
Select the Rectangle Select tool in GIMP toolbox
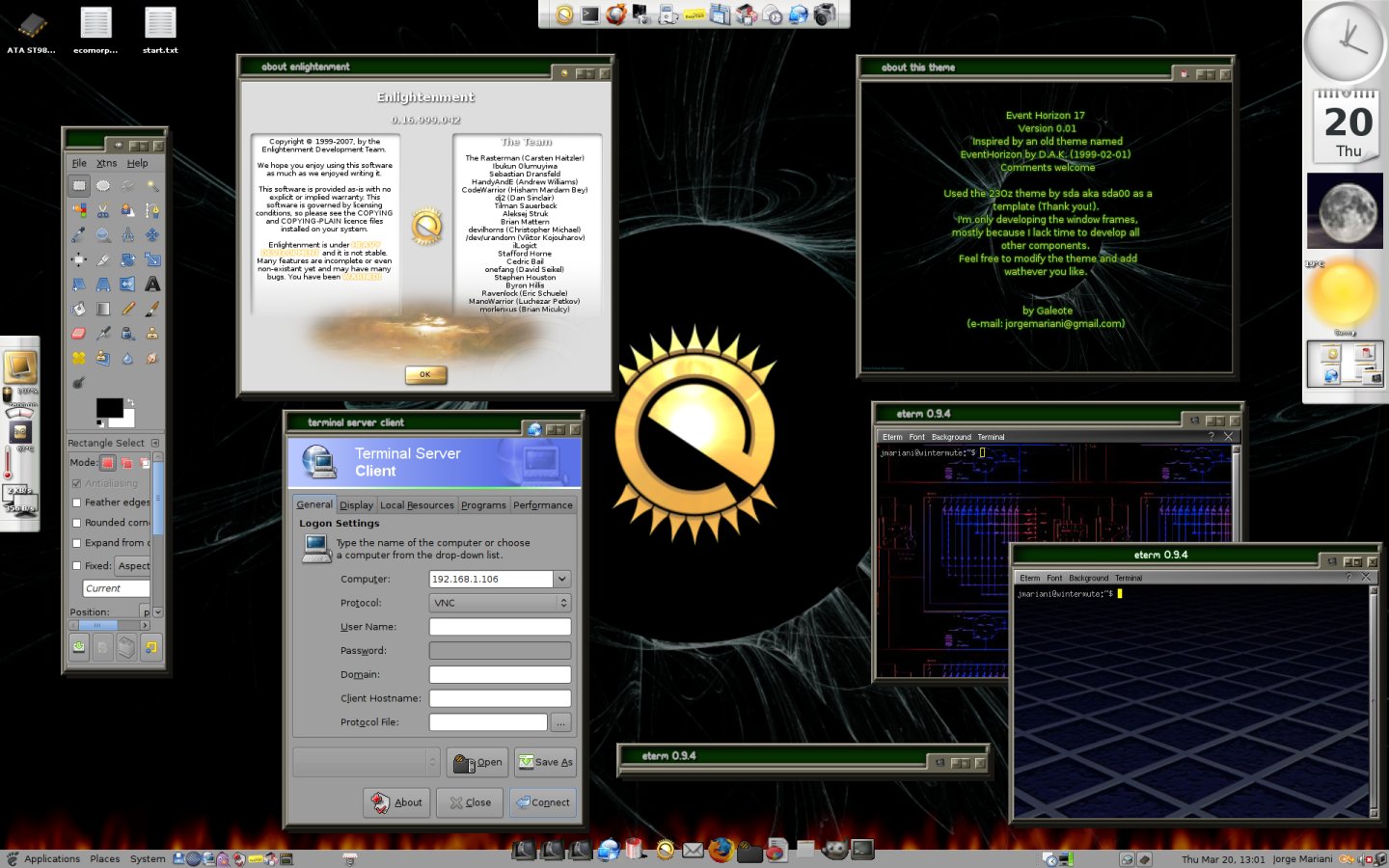pyautogui.click(x=79, y=185)
